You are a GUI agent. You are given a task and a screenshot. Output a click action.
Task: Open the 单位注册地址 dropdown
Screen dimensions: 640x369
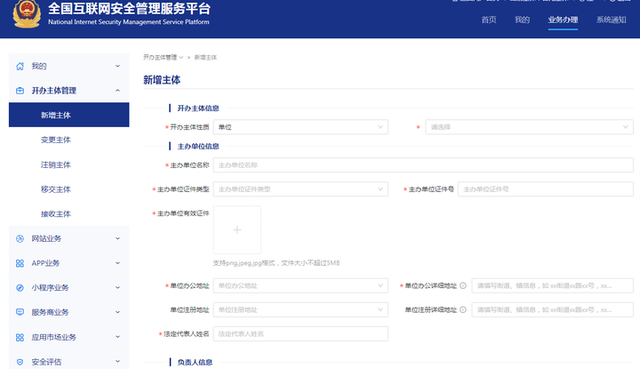(300, 310)
